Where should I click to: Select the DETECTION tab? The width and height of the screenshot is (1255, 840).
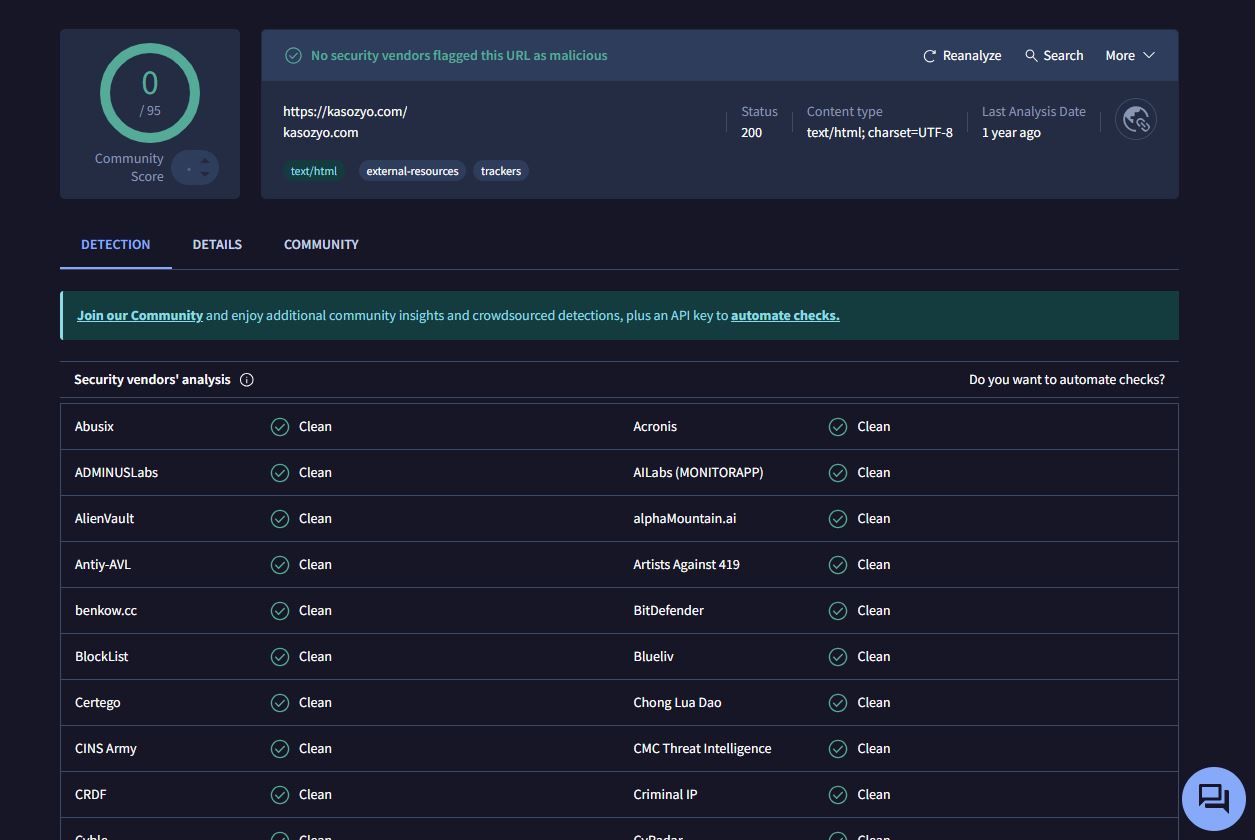(116, 245)
